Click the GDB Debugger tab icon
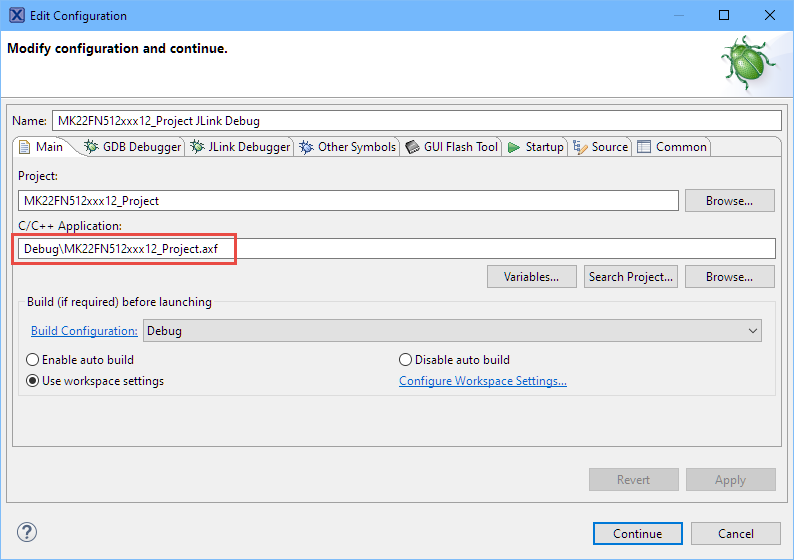Viewport: 794px width, 560px height. [91, 147]
